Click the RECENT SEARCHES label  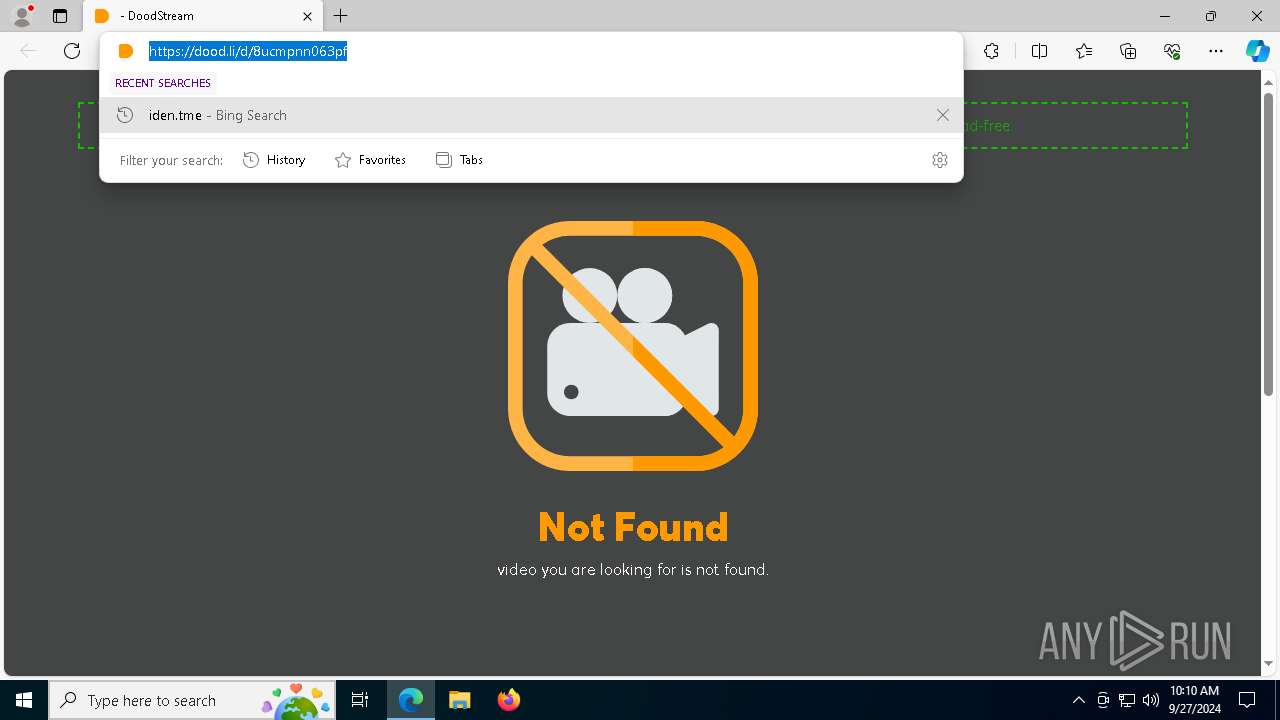point(163,83)
